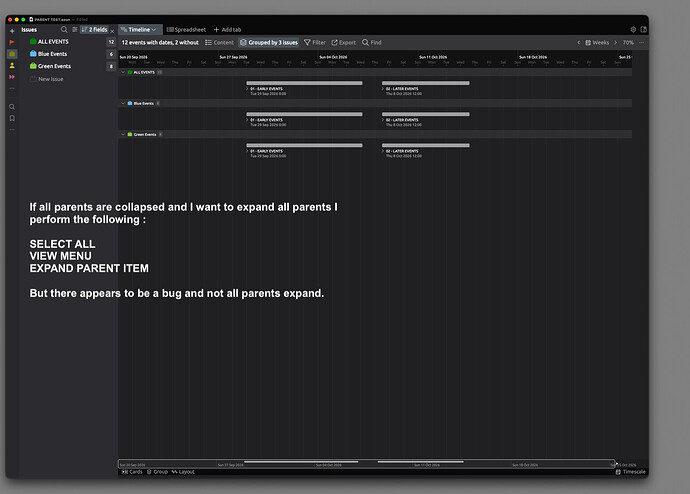
Task: Expand 01 - EARLY EVENTS under Green Events group
Action: point(248,151)
